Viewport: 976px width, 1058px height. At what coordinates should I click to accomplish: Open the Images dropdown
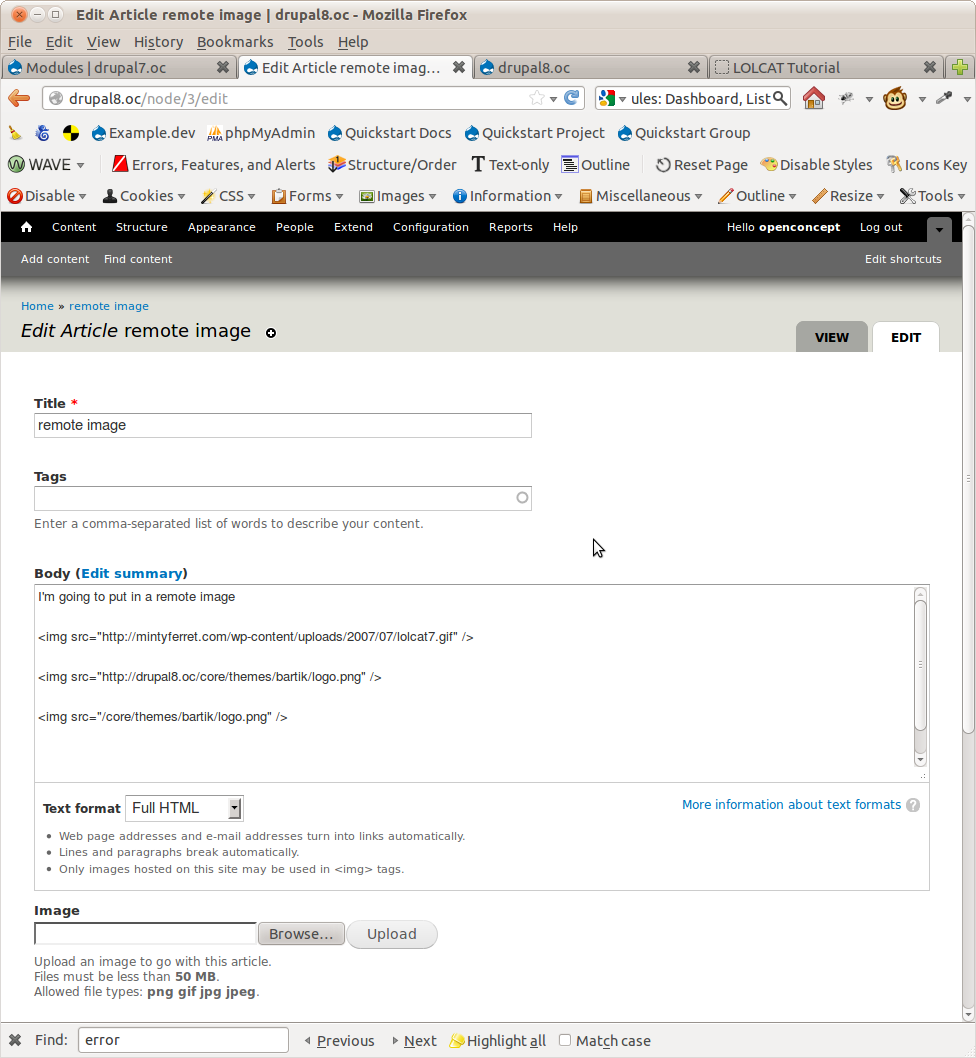coord(398,196)
